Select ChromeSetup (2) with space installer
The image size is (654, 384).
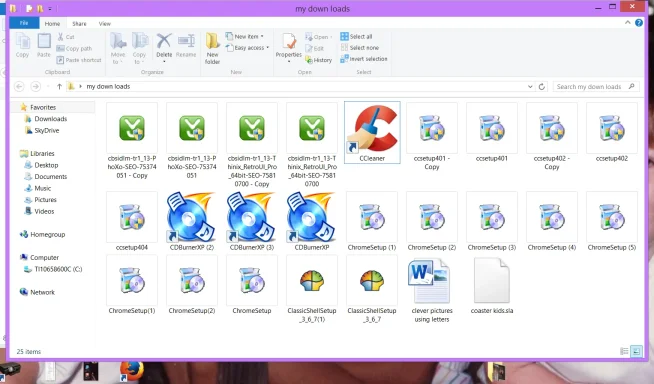click(x=432, y=217)
